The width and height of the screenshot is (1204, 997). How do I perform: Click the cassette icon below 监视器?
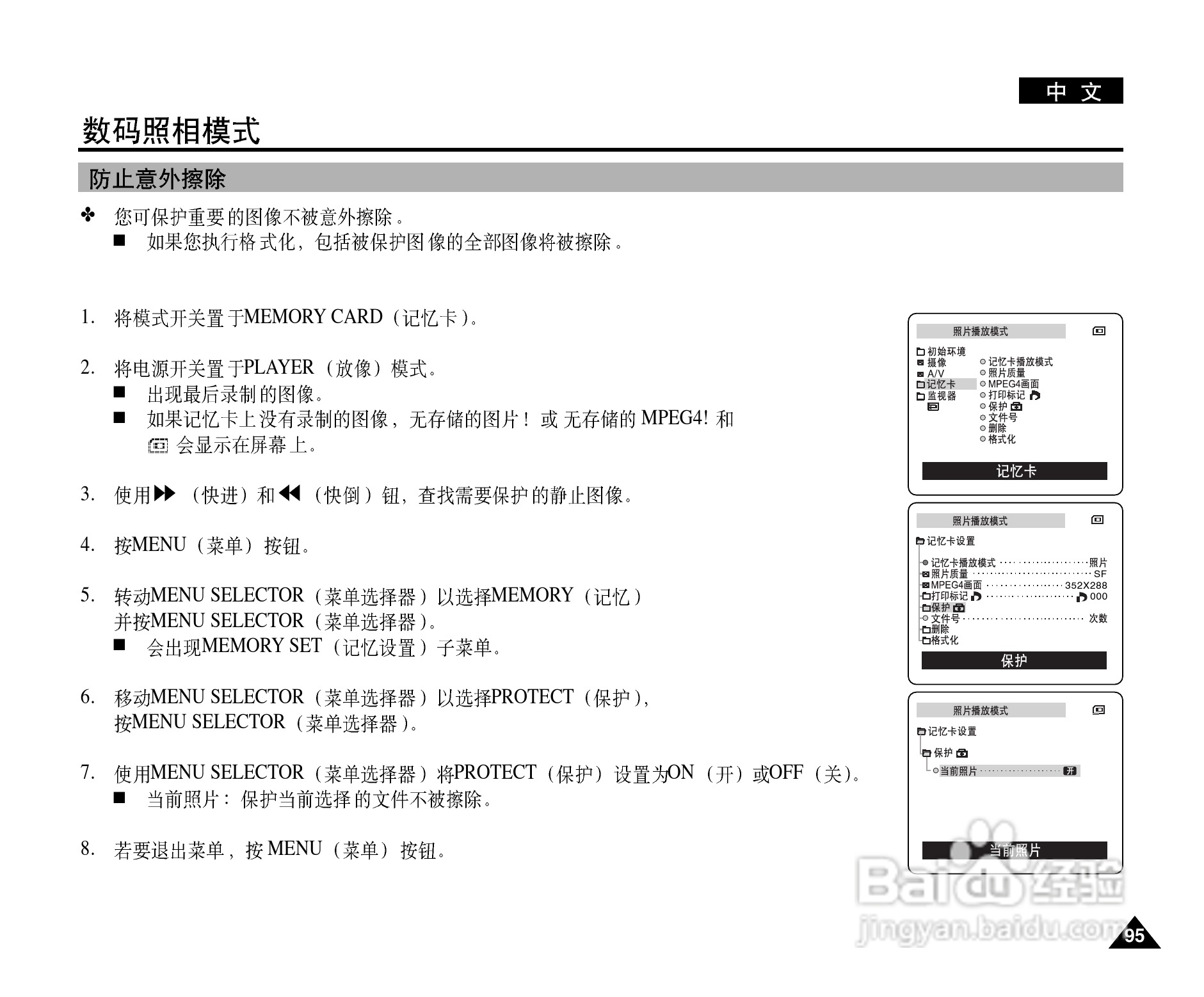(x=933, y=406)
